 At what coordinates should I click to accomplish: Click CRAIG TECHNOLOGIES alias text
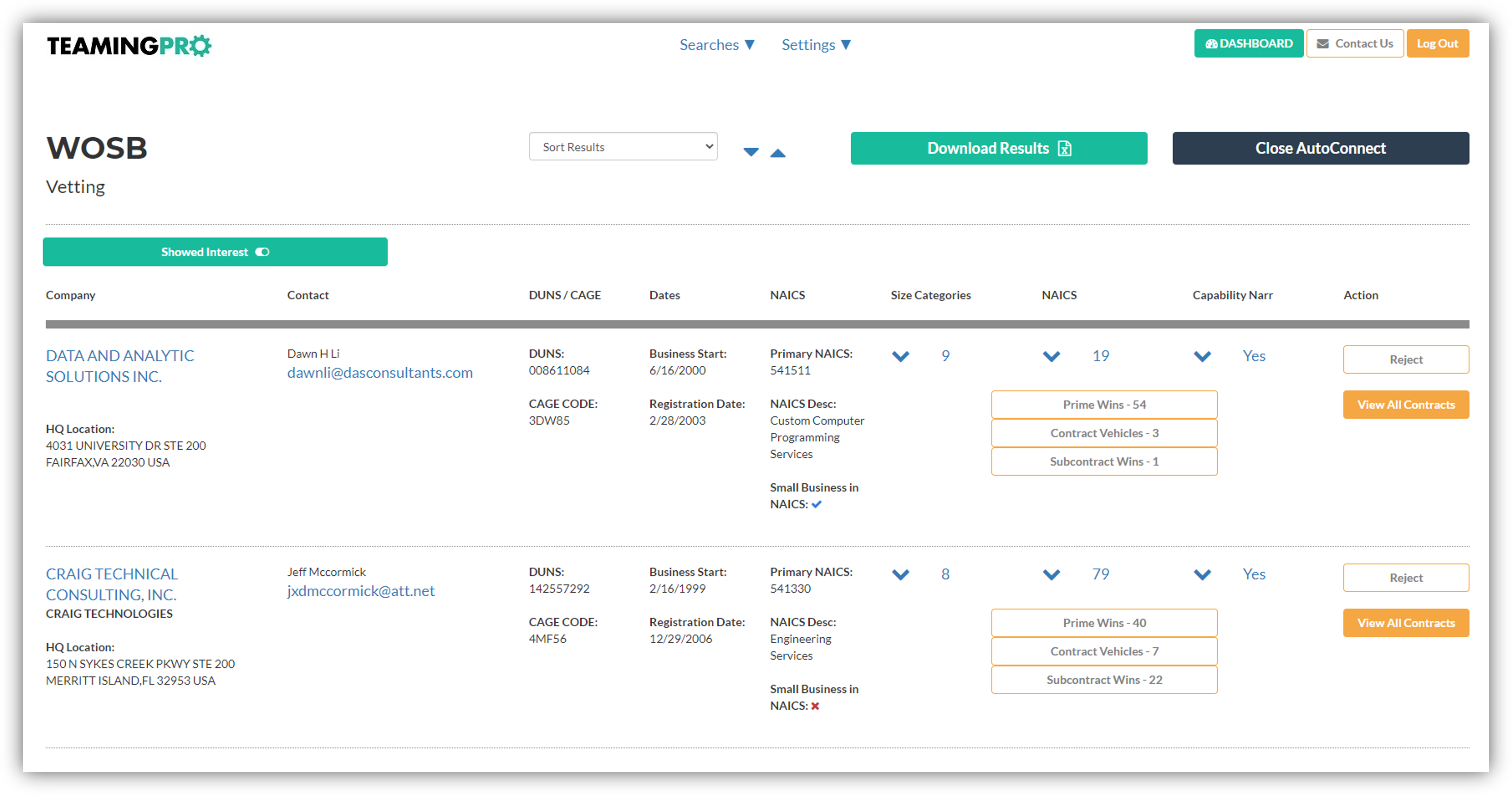pyautogui.click(x=109, y=614)
